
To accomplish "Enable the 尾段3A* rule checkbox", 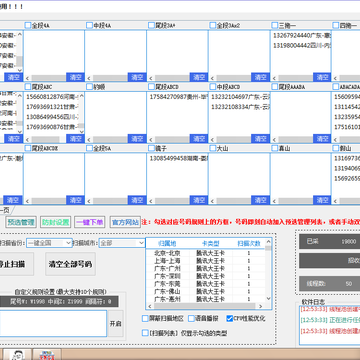I will point(151,25).
